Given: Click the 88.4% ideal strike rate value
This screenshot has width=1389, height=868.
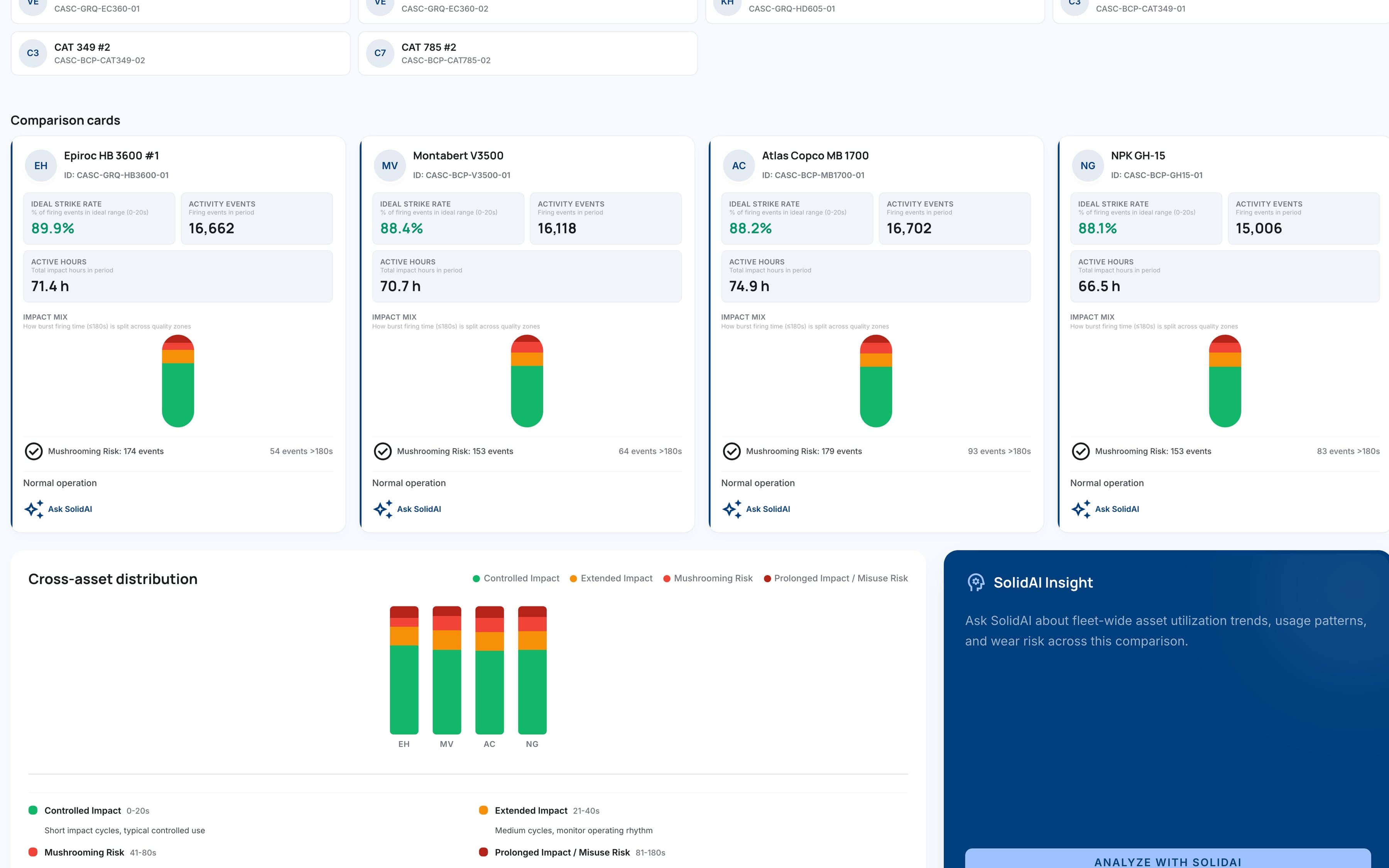Looking at the screenshot, I should [x=402, y=228].
